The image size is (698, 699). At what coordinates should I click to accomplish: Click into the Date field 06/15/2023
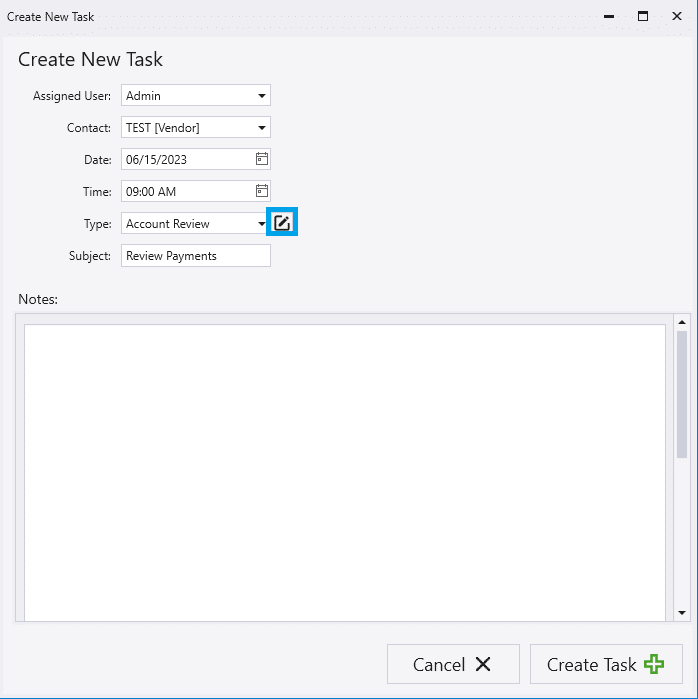pyautogui.click(x=185, y=159)
